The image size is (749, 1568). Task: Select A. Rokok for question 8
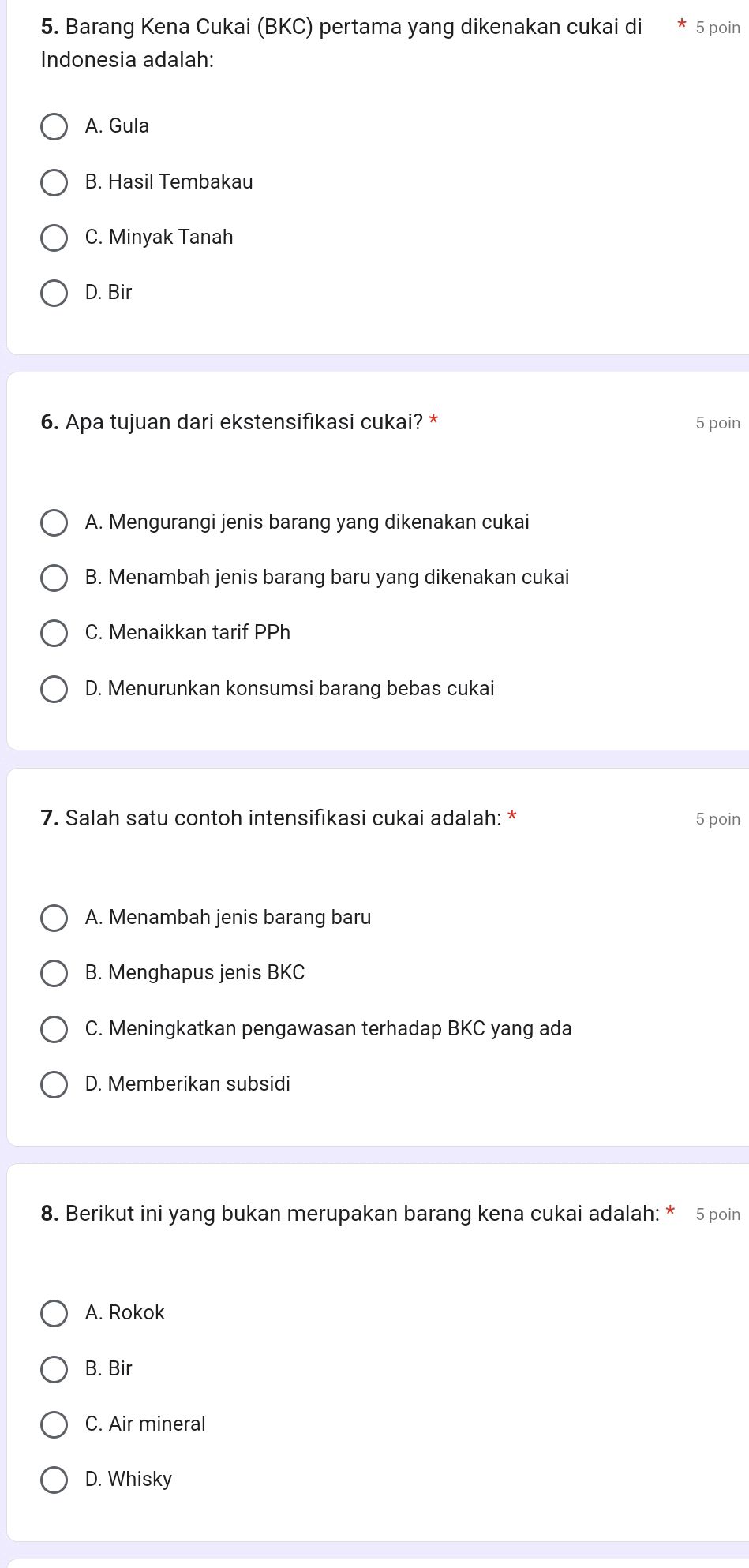click(54, 1312)
